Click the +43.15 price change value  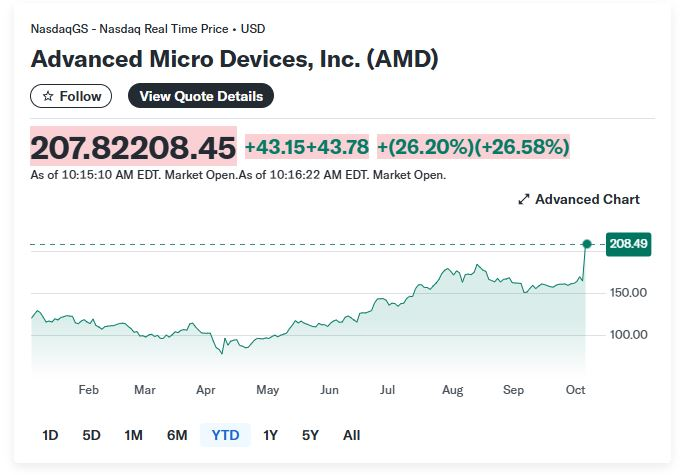(274, 147)
